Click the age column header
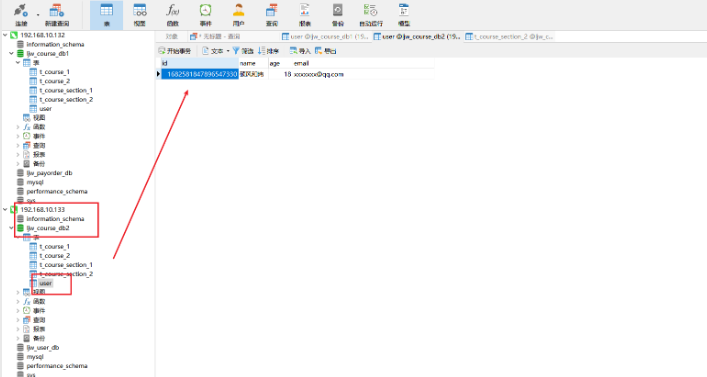 [280, 63]
